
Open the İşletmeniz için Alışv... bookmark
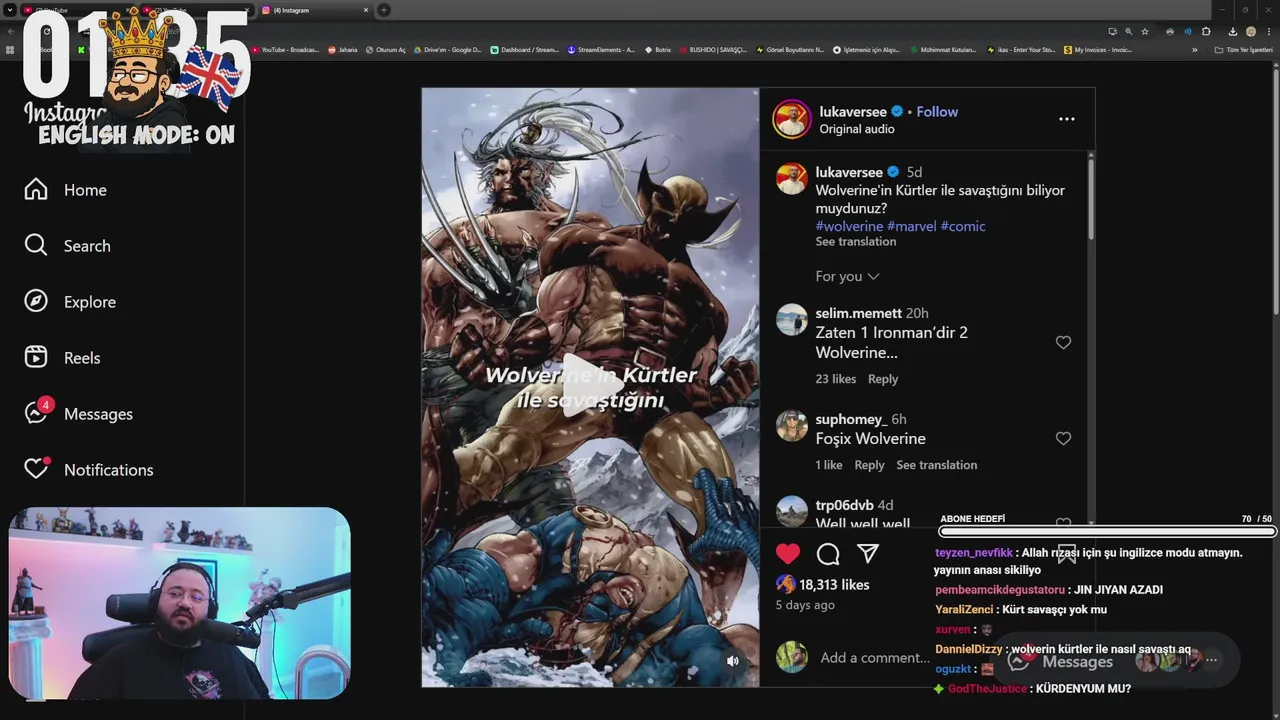coord(866,50)
